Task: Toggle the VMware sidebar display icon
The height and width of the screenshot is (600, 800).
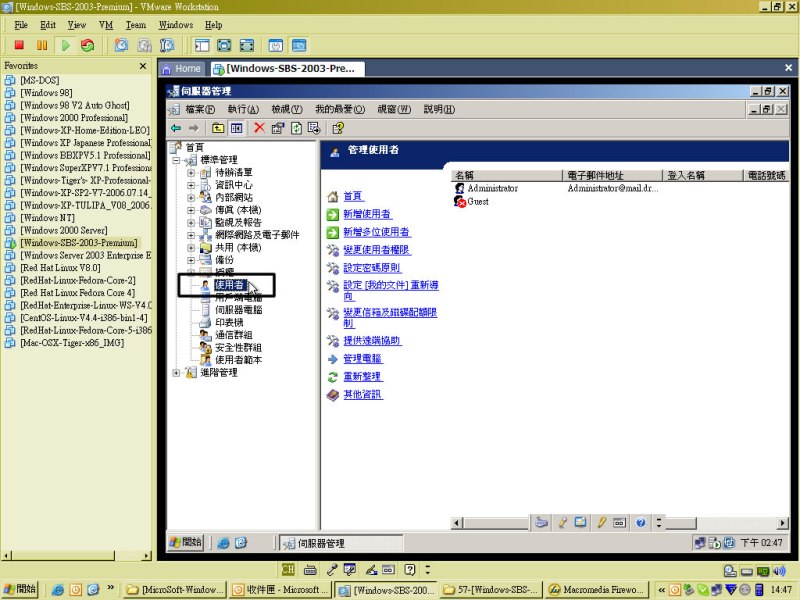Action: 202,45
